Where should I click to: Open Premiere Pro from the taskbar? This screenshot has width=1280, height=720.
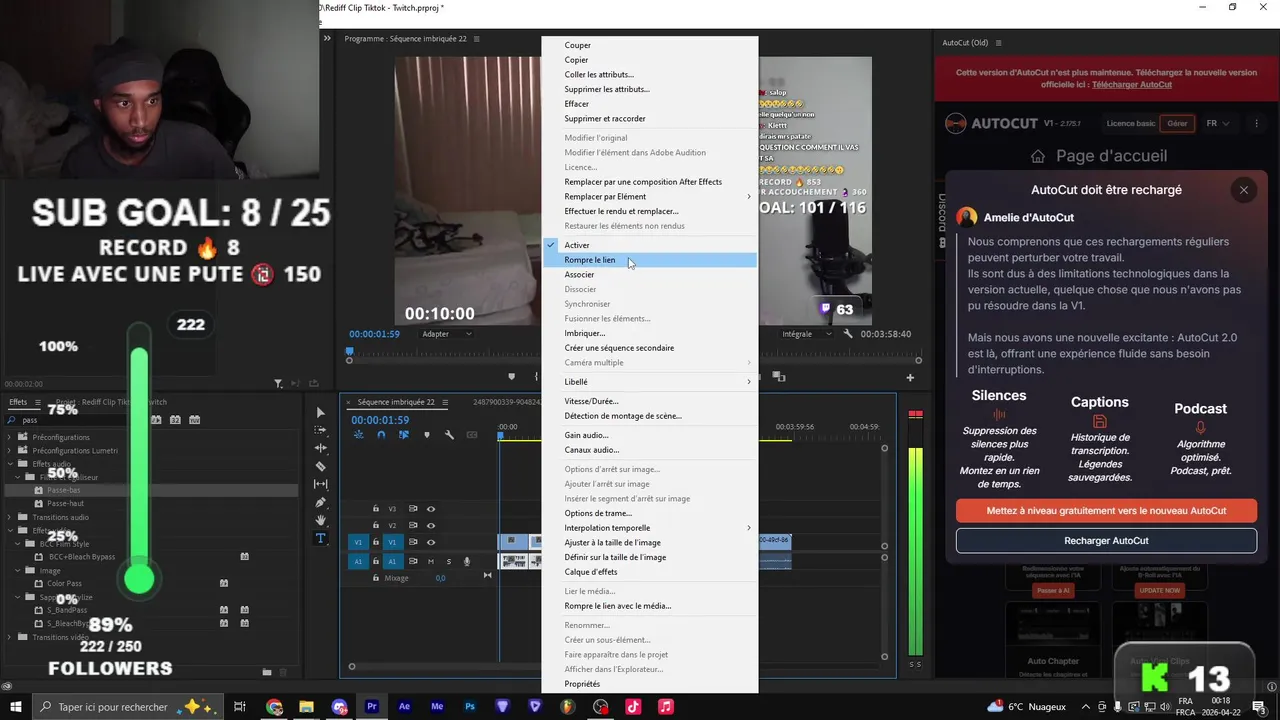371,706
